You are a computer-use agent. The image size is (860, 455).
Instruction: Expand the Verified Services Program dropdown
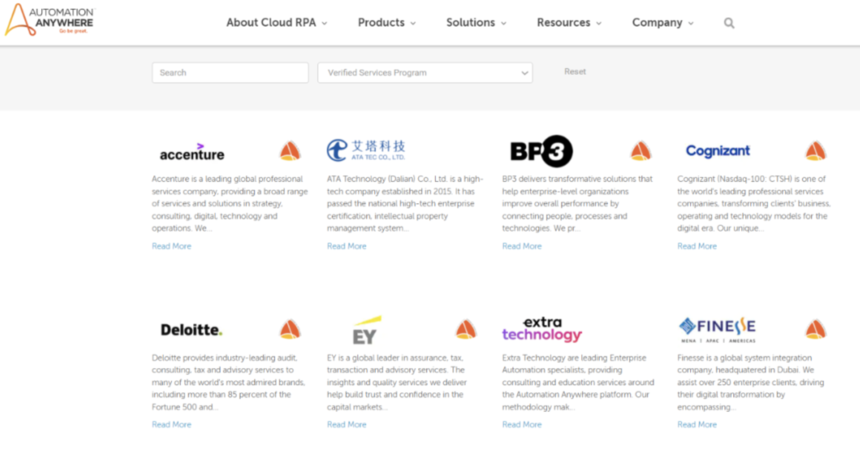pos(425,73)
